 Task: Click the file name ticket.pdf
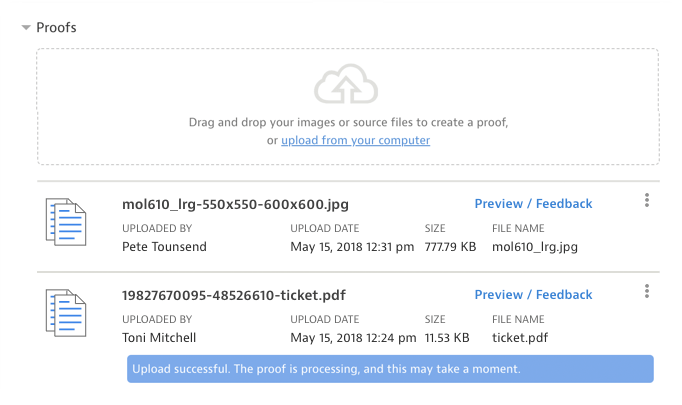522,336
